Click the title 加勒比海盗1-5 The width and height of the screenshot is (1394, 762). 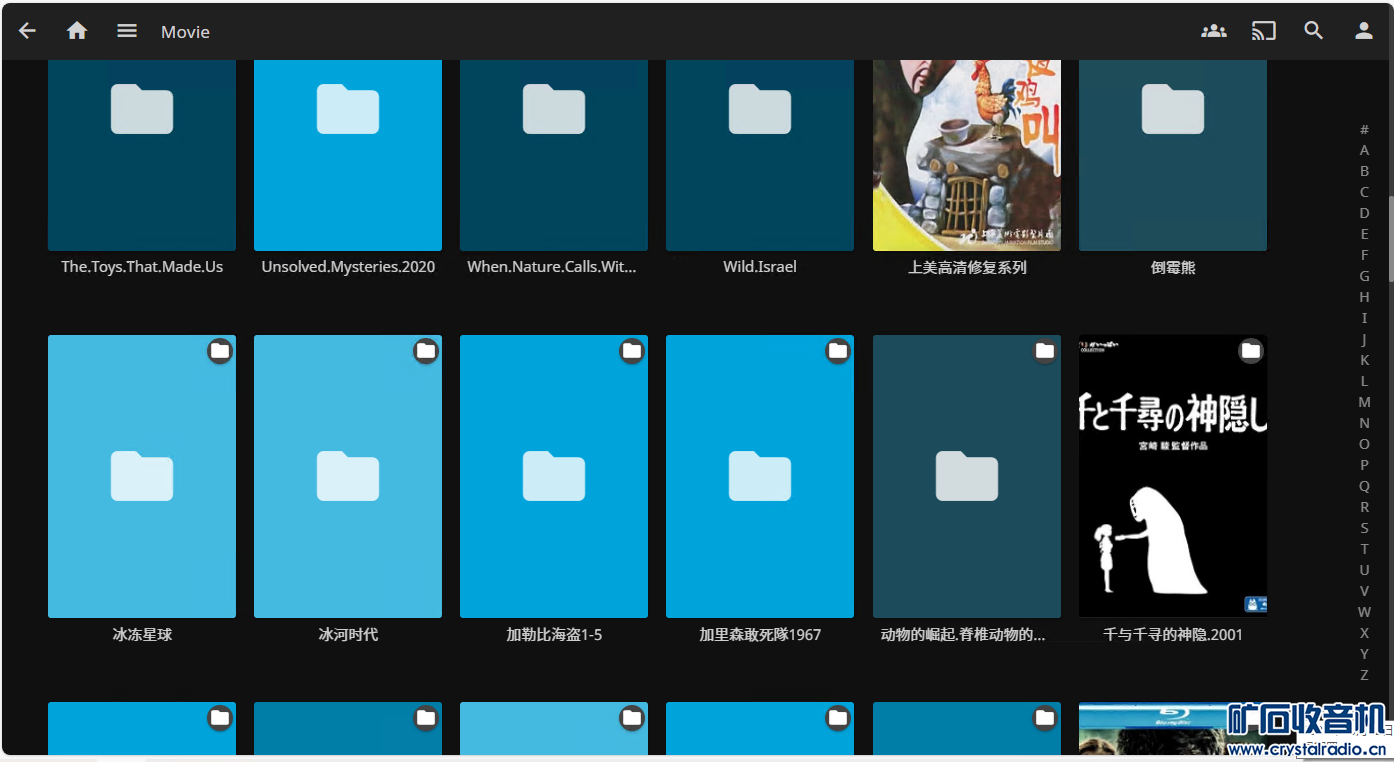point(554,635)
